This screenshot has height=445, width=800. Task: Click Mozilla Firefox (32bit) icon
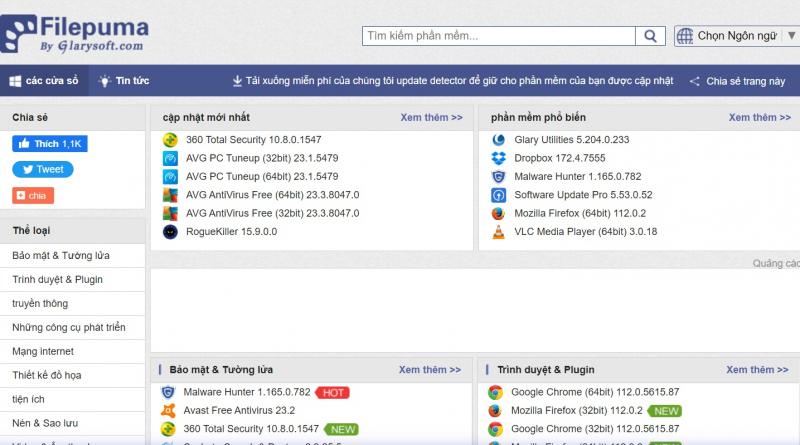495,410
